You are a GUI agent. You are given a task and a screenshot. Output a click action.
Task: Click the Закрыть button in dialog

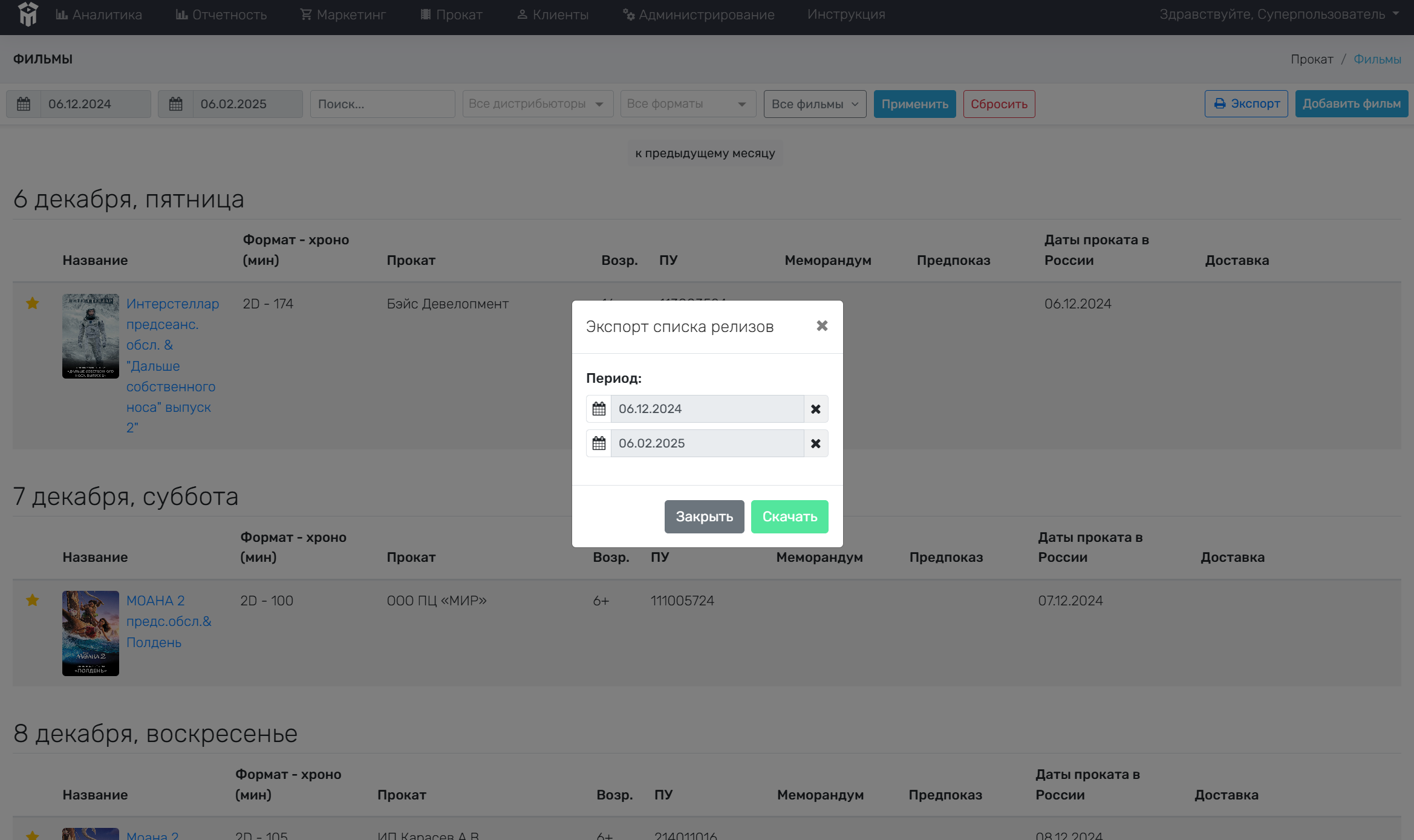click(x=705, y=516)
